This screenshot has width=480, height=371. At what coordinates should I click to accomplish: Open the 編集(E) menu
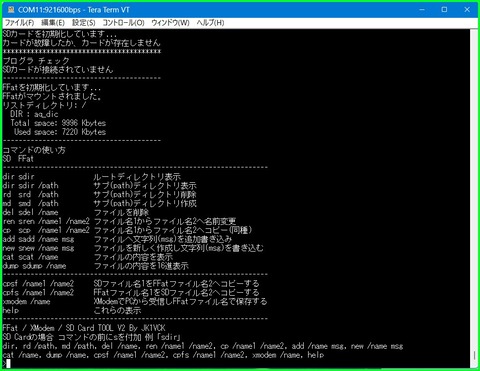53,23
